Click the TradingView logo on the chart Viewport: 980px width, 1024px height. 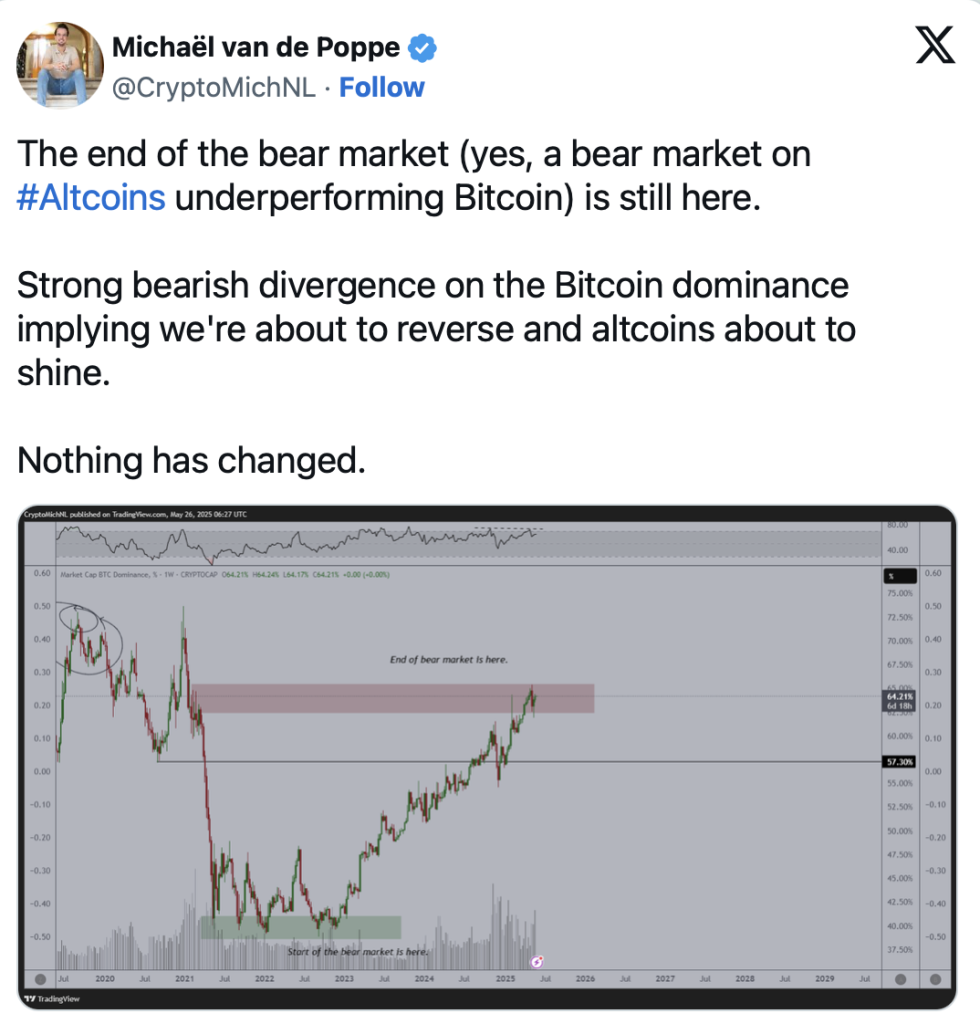52,999
